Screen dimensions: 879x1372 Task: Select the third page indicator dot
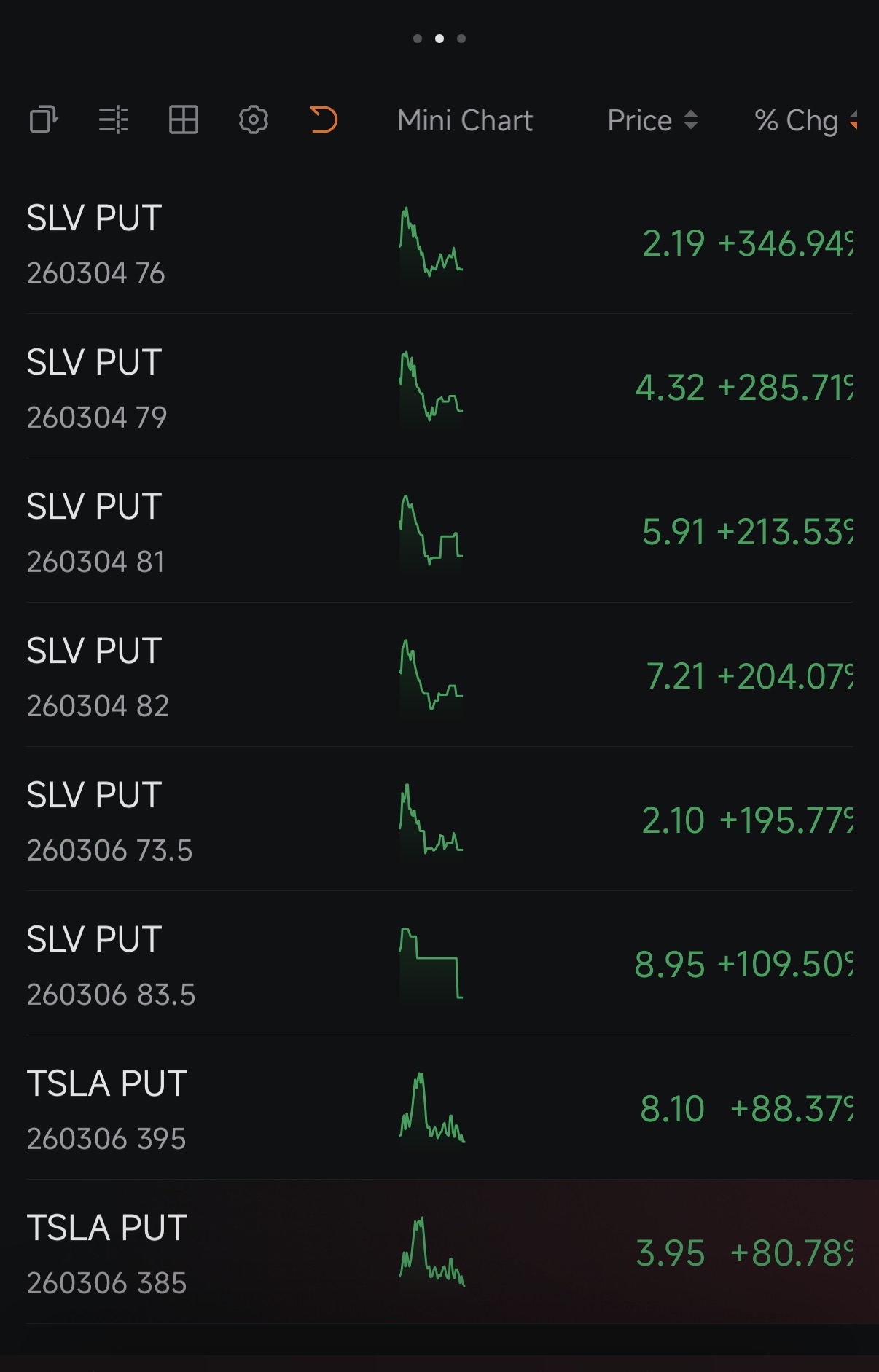point(461,39)
